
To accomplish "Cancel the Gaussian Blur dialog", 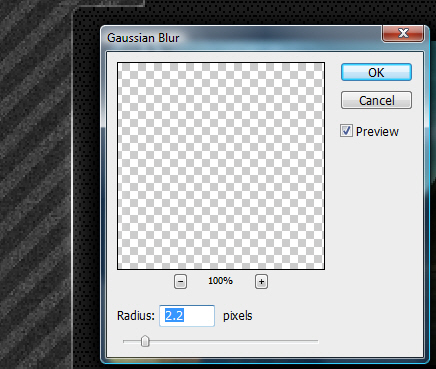I will pos(376,100).
